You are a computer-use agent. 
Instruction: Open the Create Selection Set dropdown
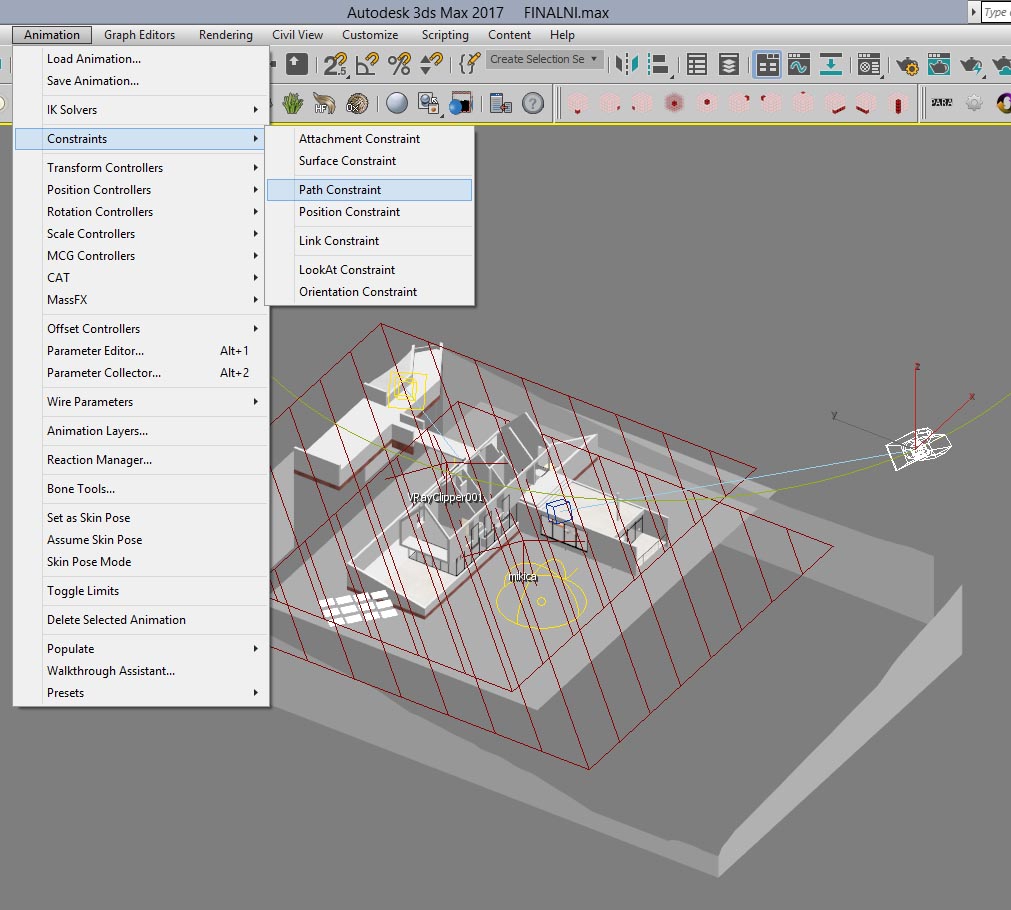545,59
